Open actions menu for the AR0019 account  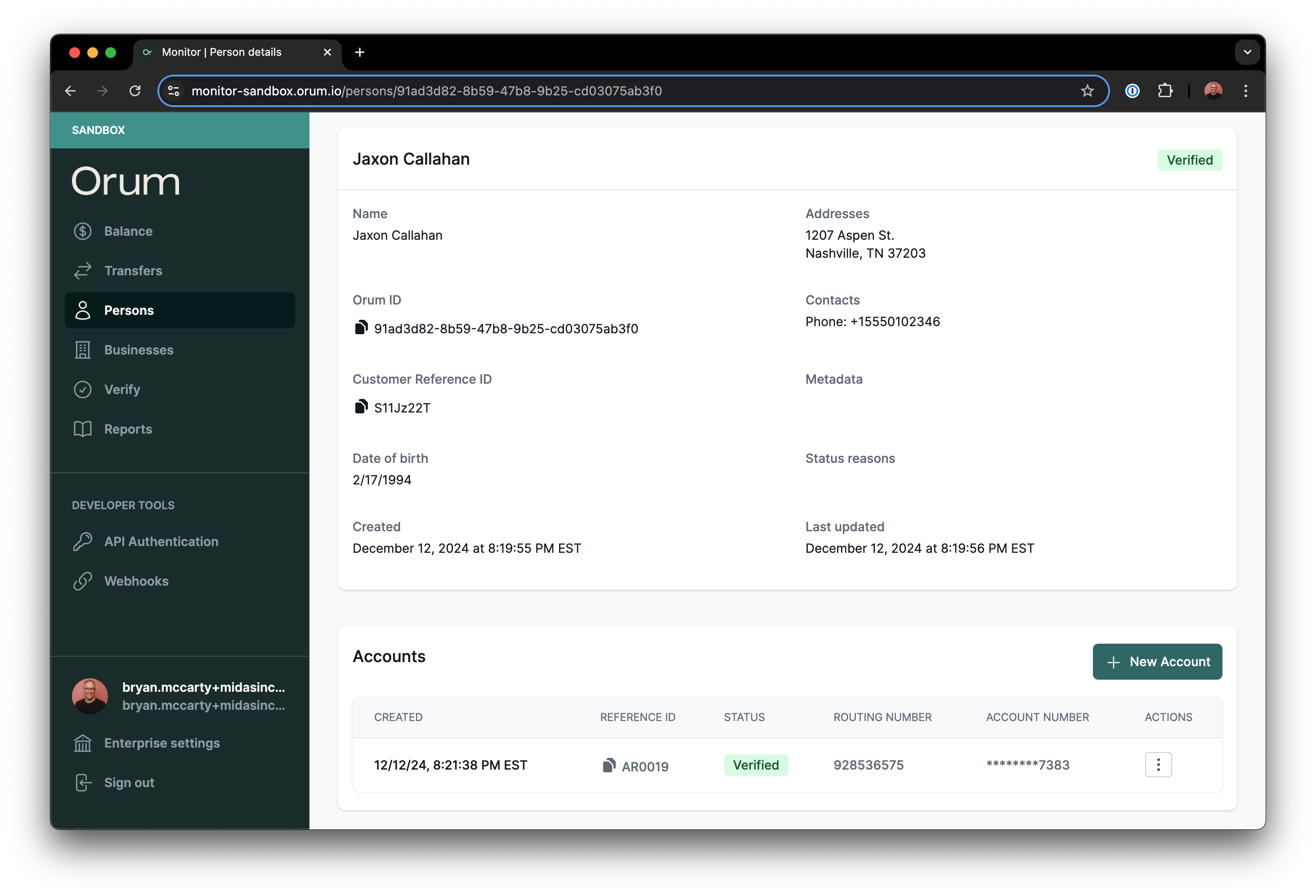click(1158, 765)
